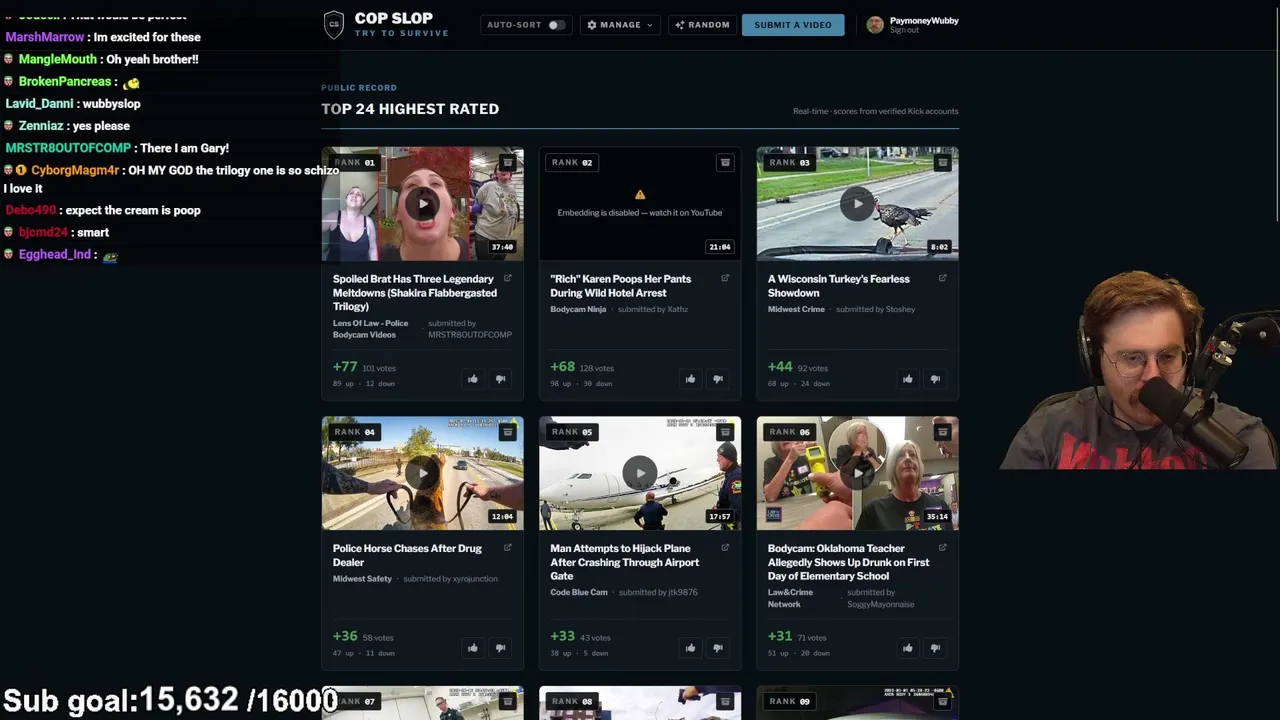Click the Random button

coord(702,25)
